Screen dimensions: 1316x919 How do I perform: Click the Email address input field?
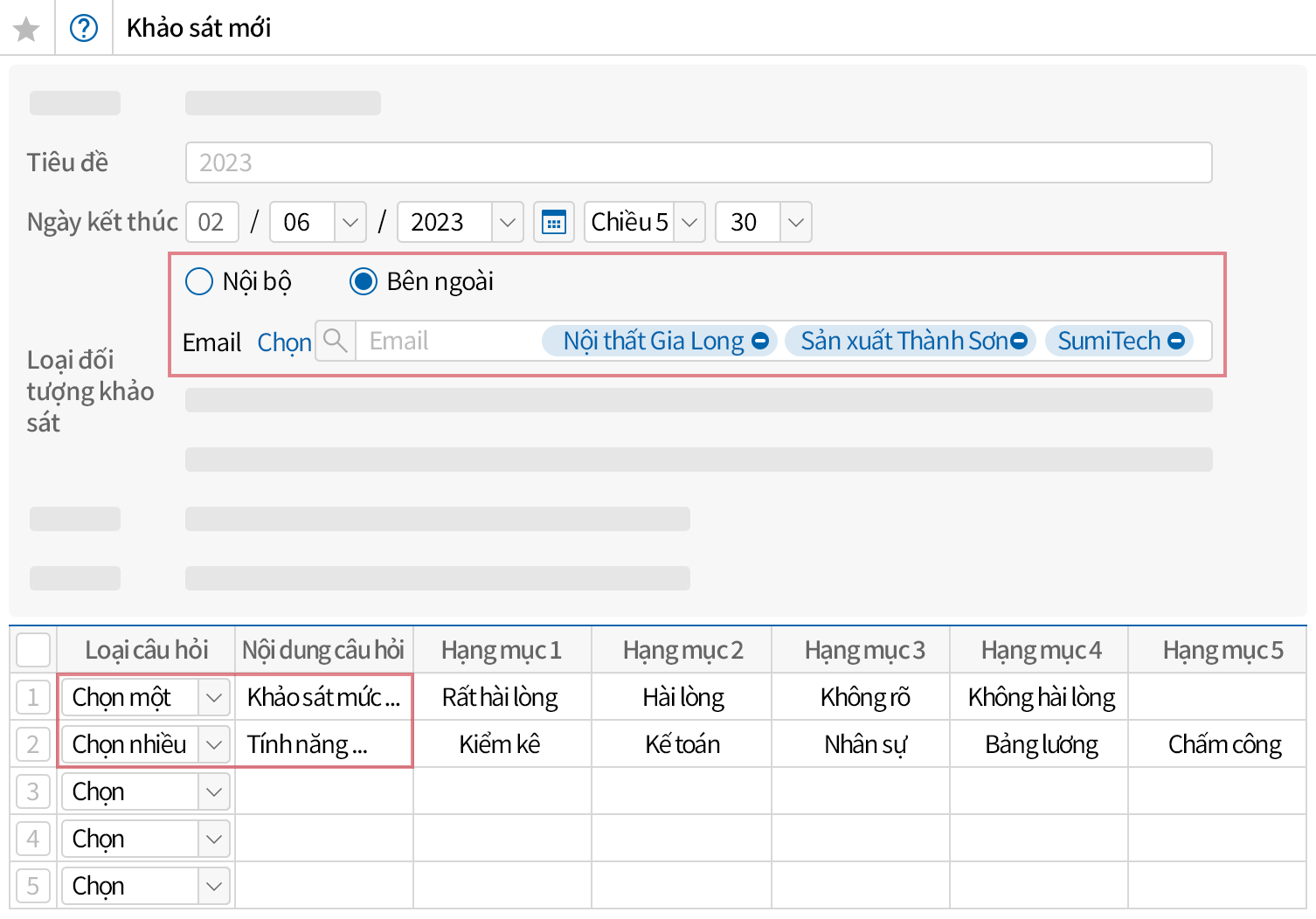pyautogui.click(x=447, y=341)
